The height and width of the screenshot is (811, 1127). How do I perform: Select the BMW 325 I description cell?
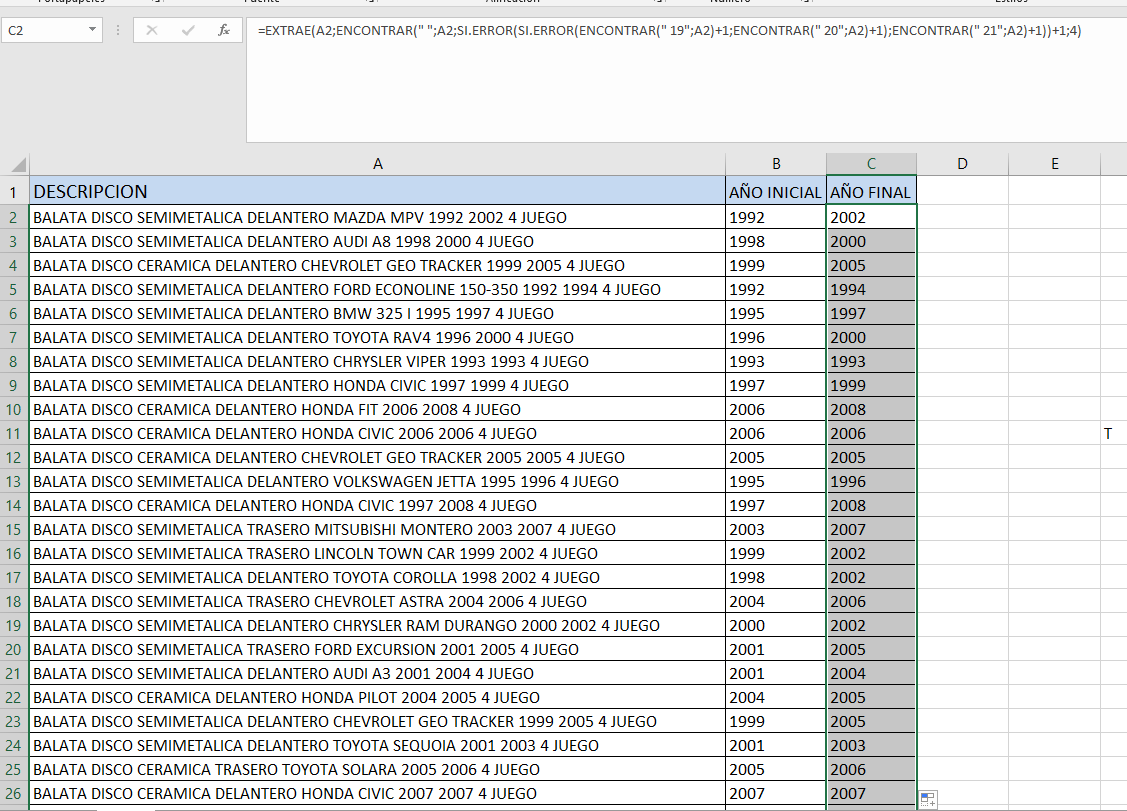[377, 313]
